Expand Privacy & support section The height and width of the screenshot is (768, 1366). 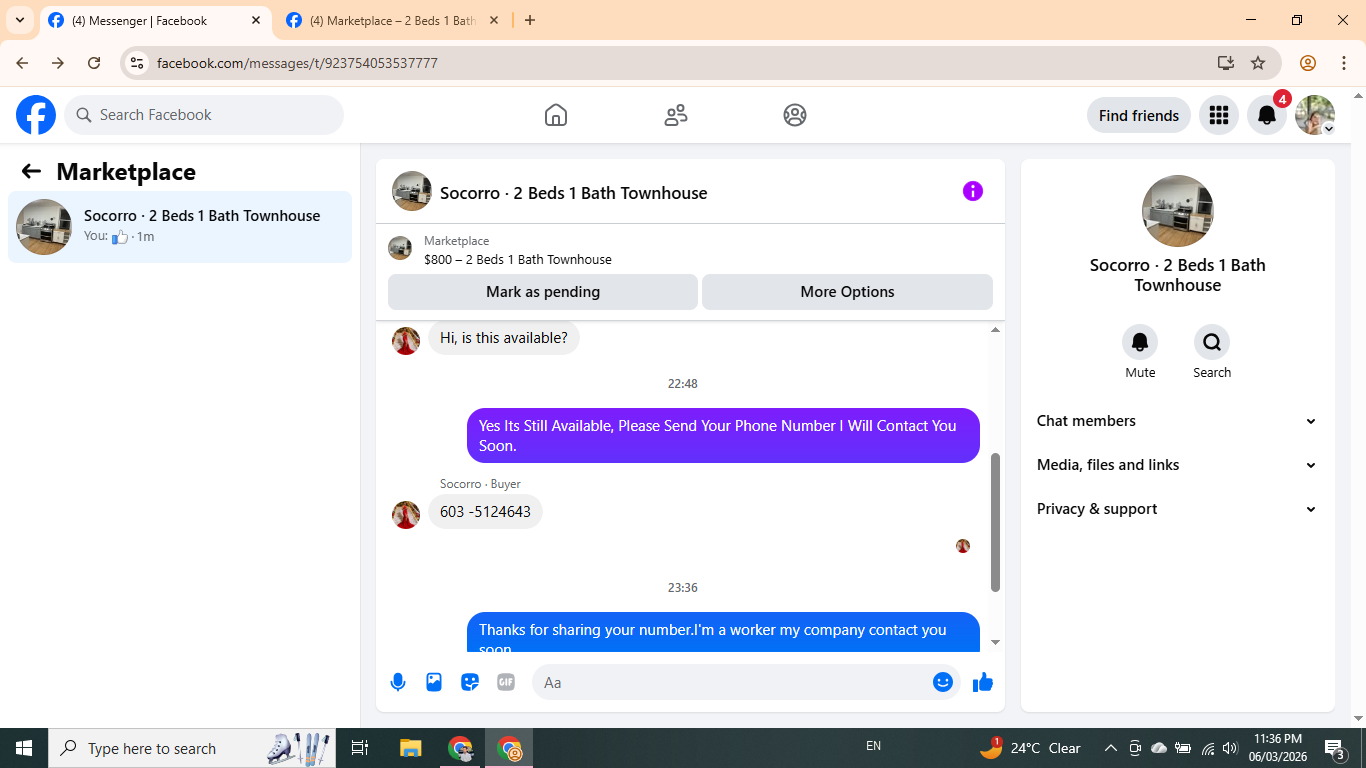1177,509
